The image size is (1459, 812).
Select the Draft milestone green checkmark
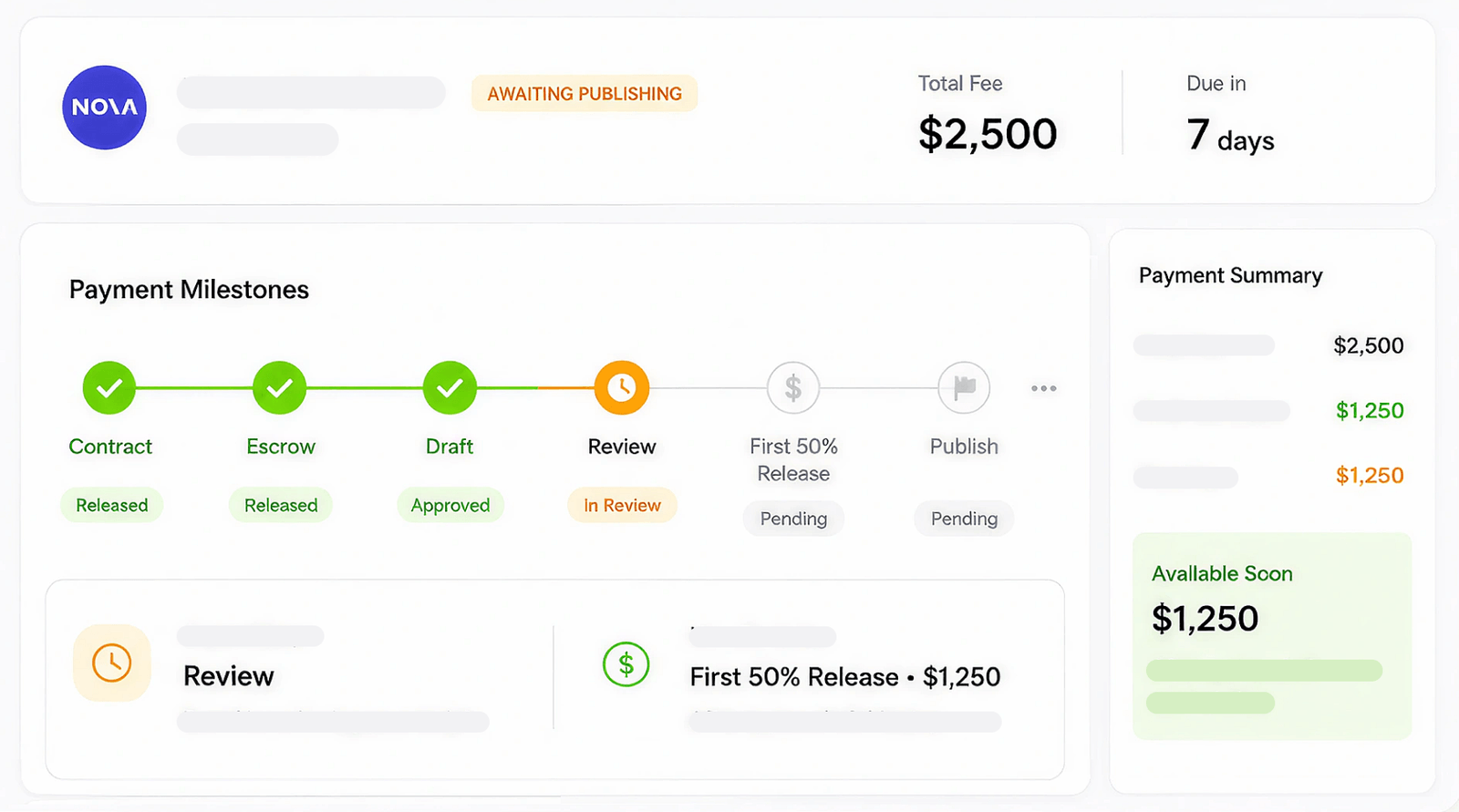450,388
